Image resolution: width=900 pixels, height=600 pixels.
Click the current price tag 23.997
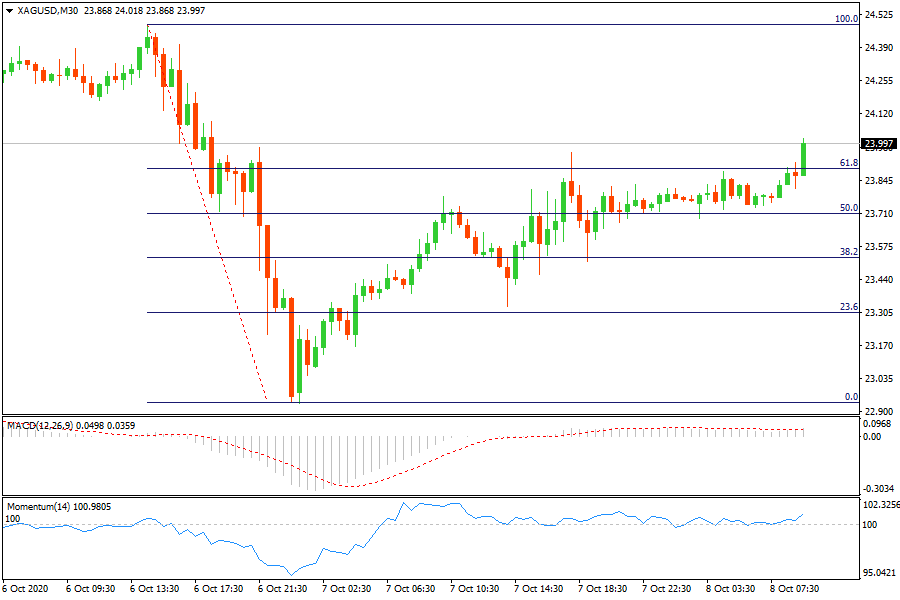point(880,144)
